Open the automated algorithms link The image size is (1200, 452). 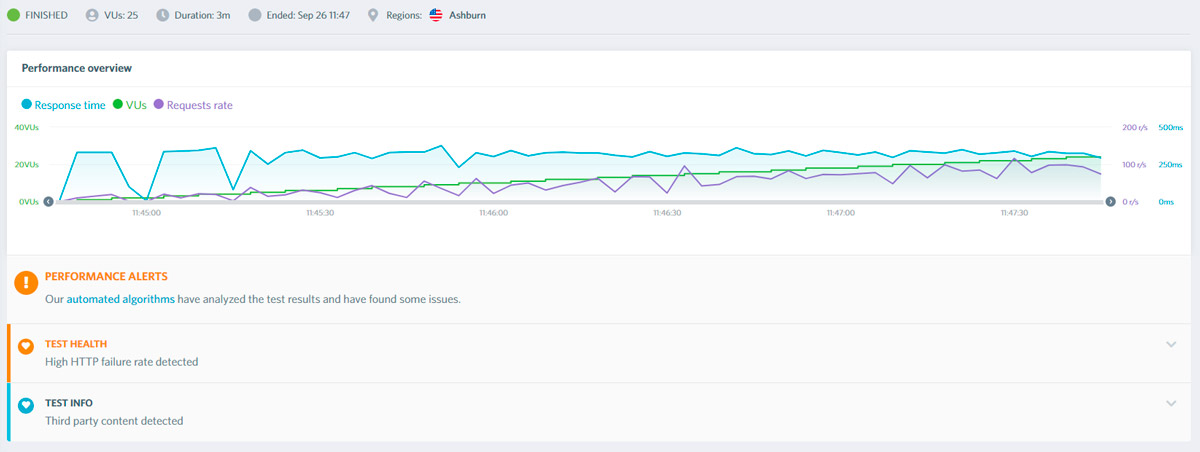coord(120,299)
